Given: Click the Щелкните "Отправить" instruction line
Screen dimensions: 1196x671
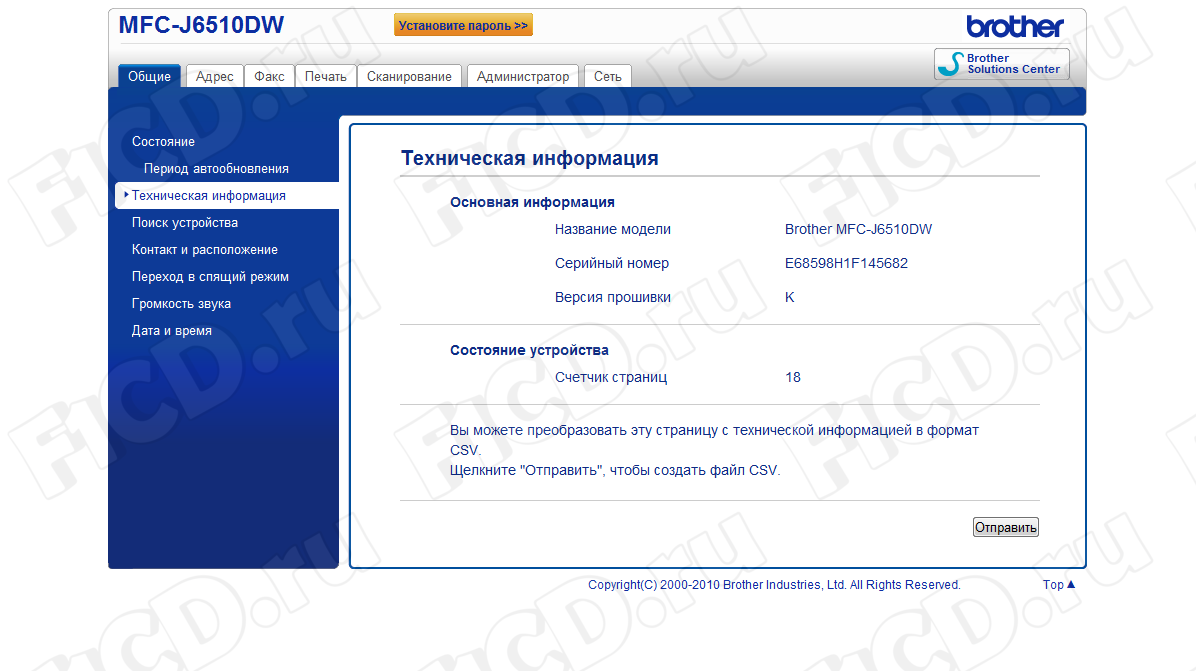Looking at the screenshot, I should [615, 470].
